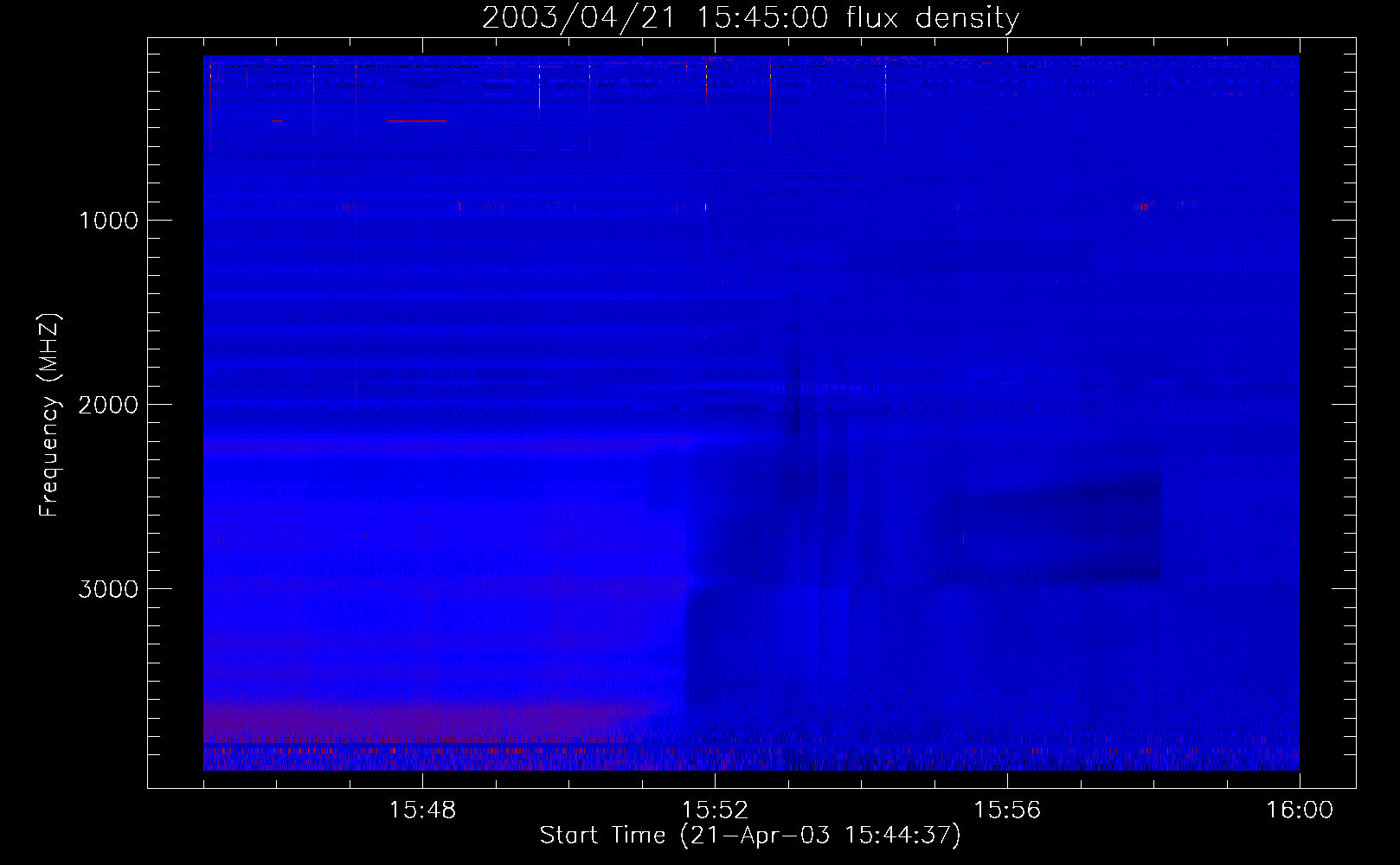Click the "15:56" time tick label
The image size is (1400, 865).
pyautogui.click(x=1007, y=811)
